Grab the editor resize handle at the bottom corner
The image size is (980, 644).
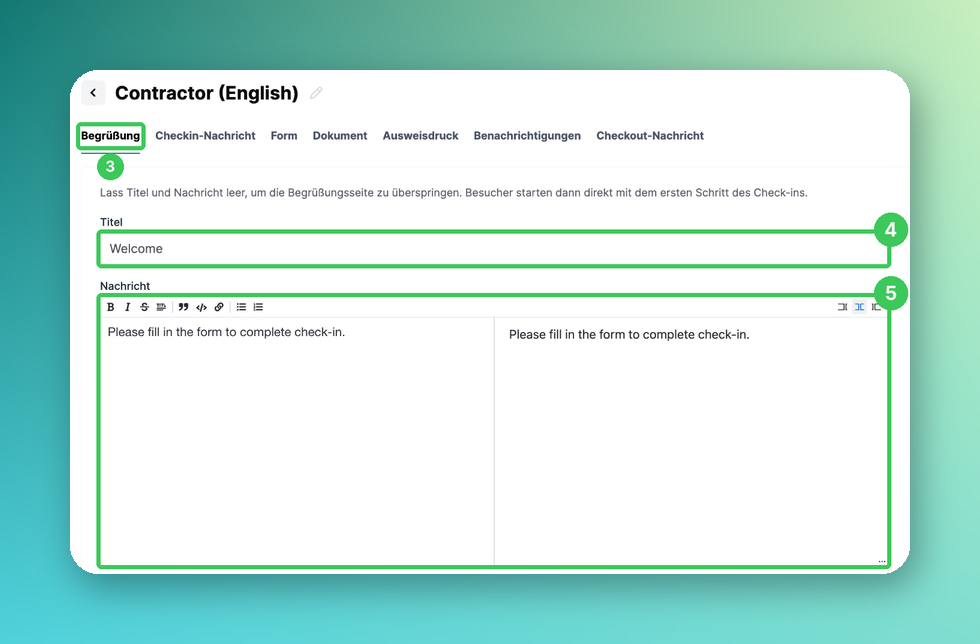[x=881, y=561]
